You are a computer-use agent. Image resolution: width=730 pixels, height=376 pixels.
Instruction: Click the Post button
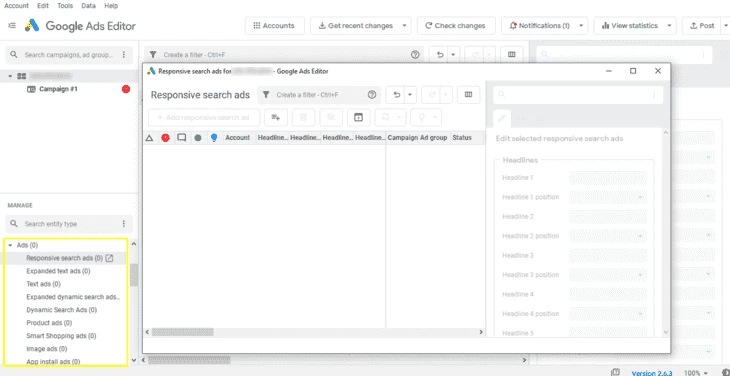coord(702,26)
